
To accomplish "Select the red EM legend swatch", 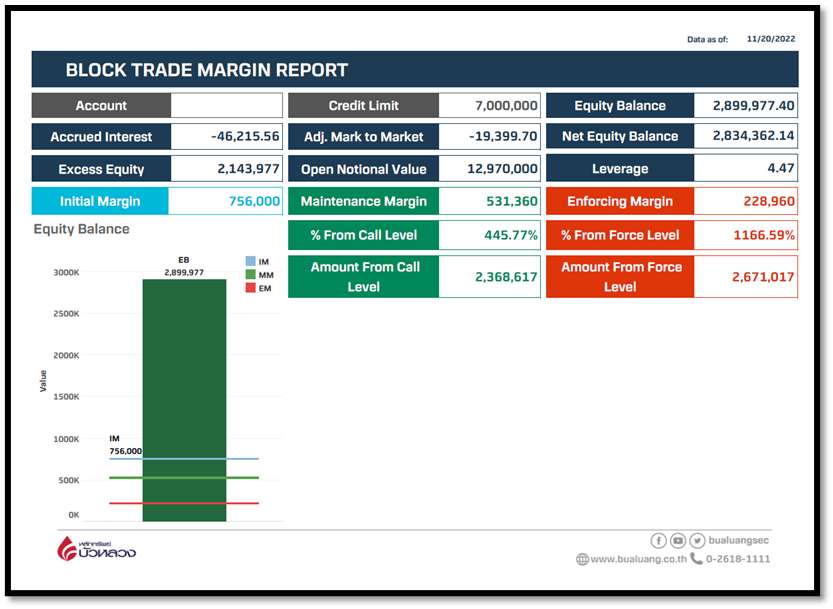I will [x=251, y=288].
